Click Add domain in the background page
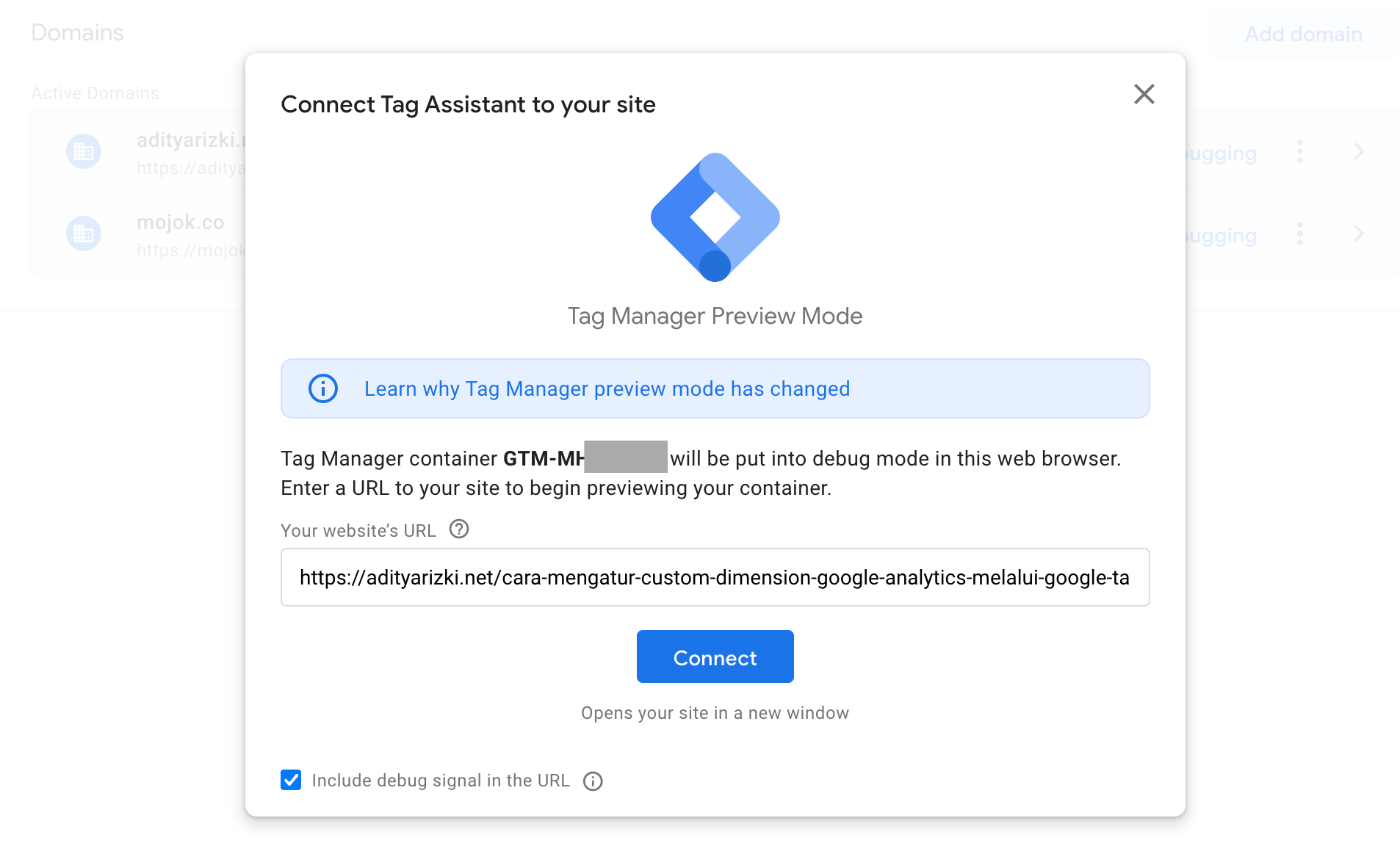Screen dimensions: 1400x865 [1304, 34]
